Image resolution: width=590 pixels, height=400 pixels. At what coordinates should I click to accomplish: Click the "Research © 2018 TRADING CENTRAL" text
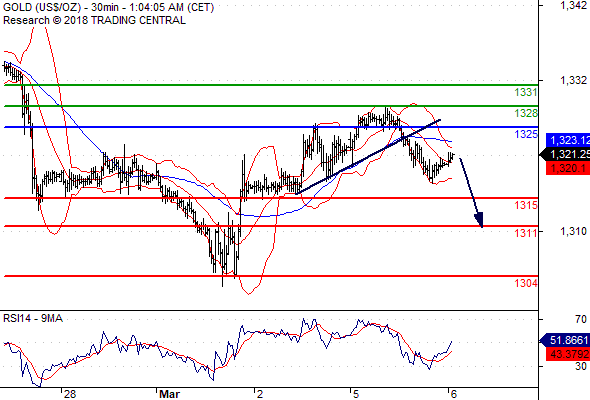click(94, 20)
